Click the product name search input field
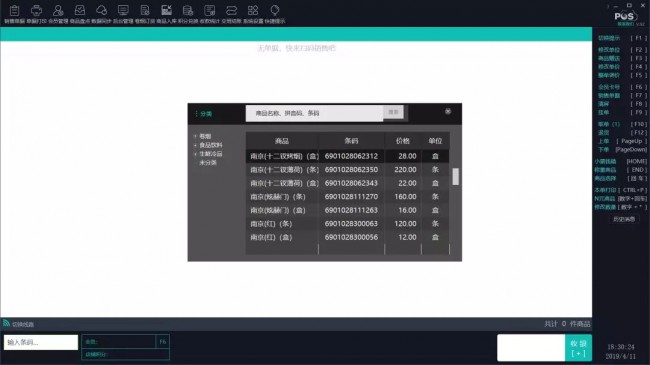 pos(314,113)
